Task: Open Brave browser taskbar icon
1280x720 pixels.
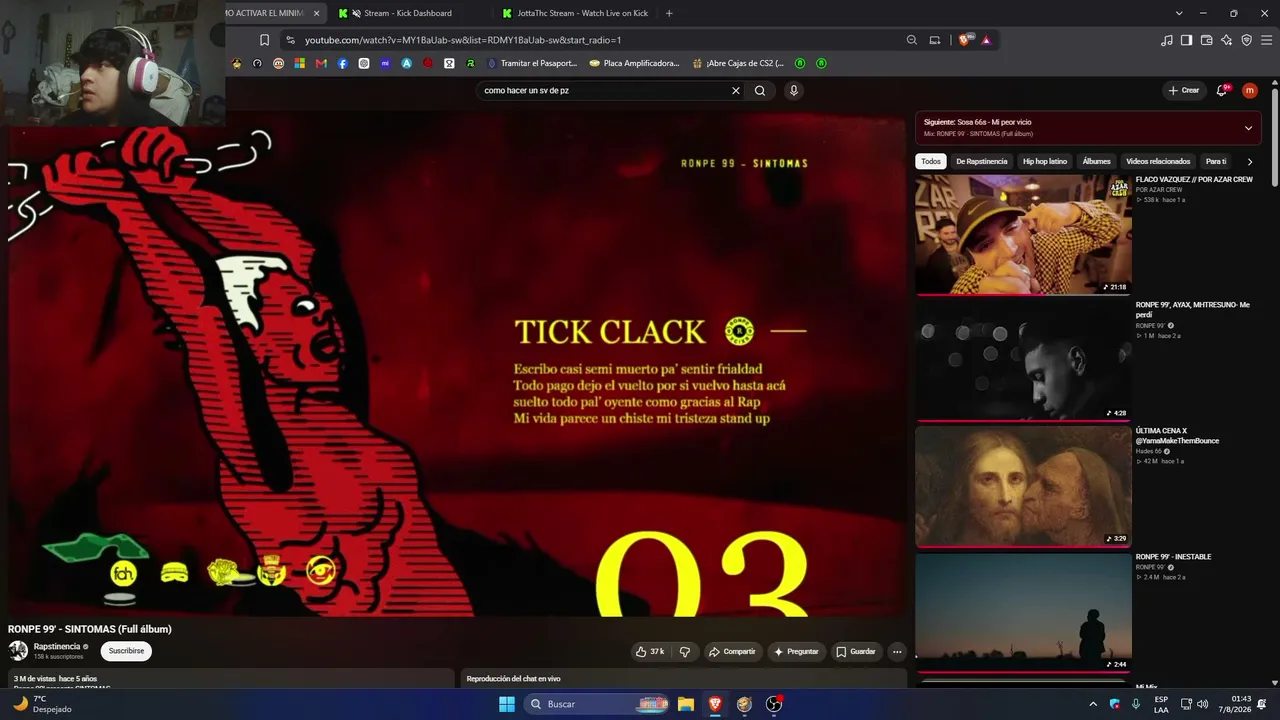Action: [715, 704]
